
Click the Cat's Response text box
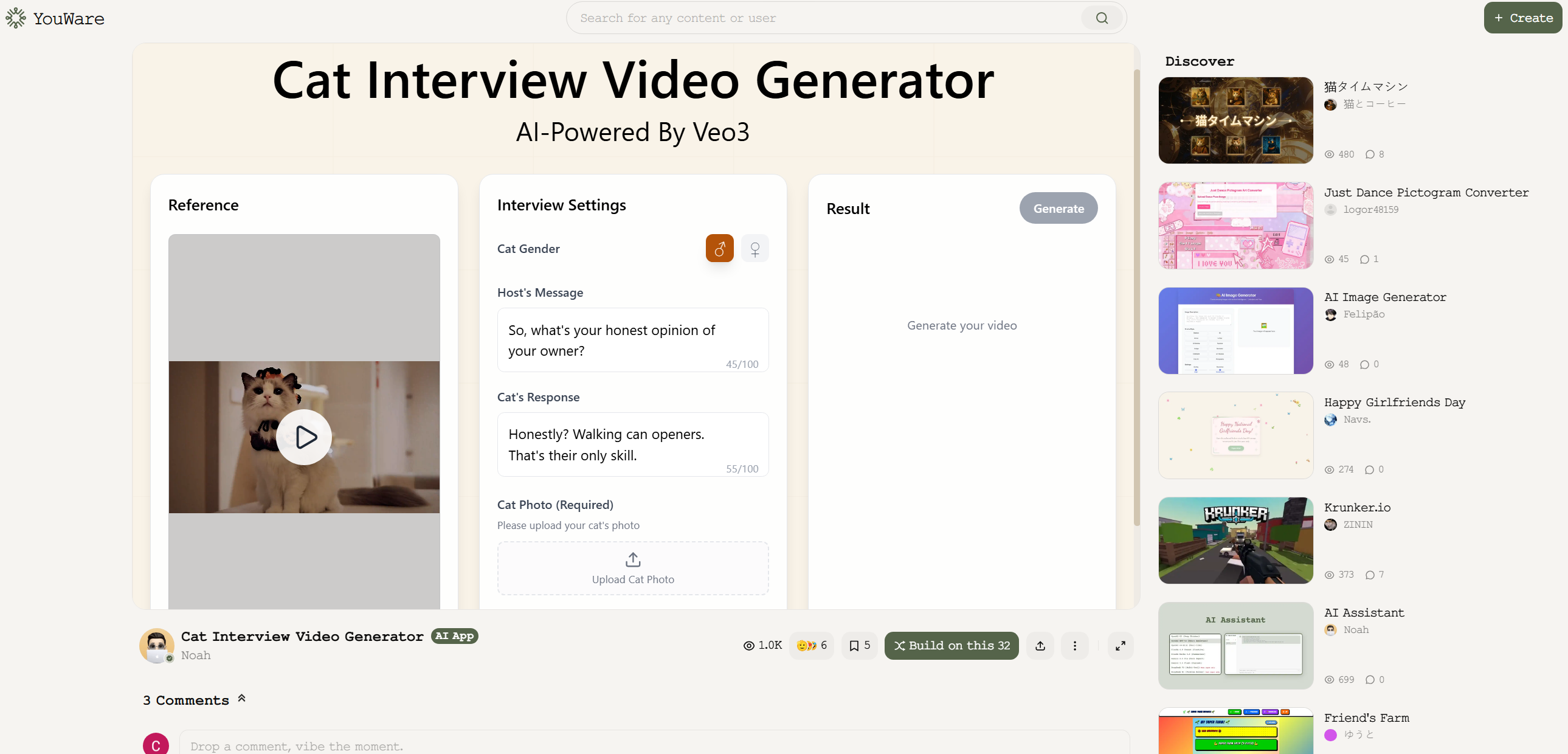(633, 444)
